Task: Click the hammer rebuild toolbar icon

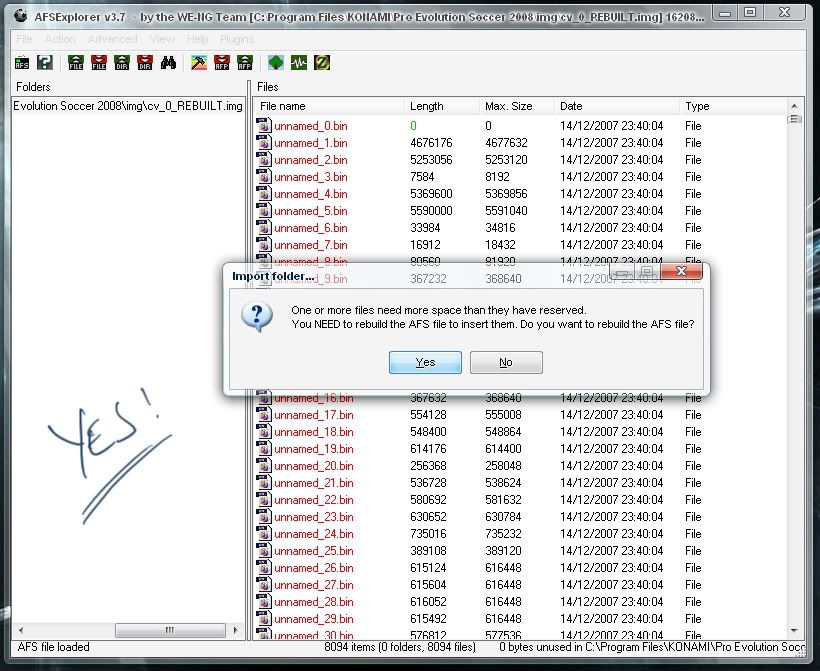Action: [x=199, y=63]
